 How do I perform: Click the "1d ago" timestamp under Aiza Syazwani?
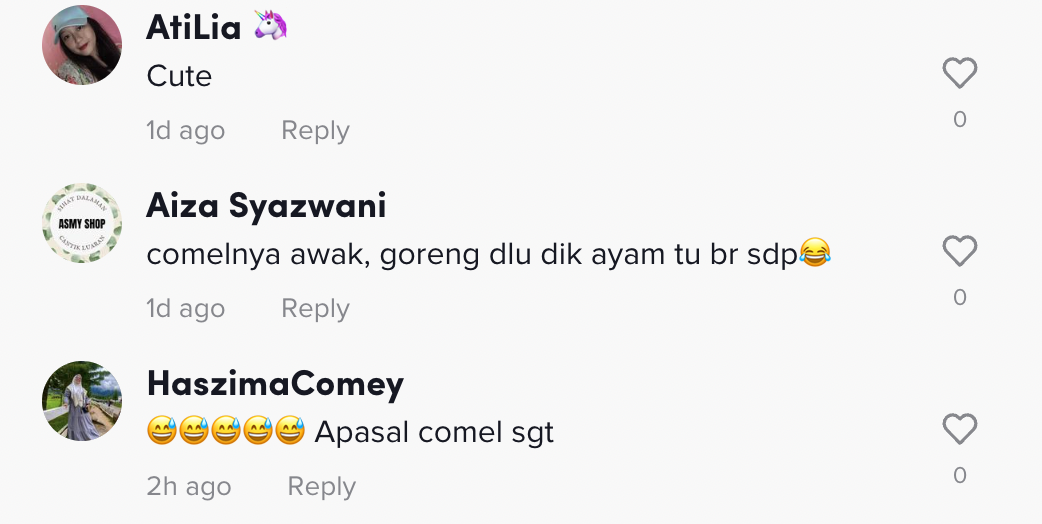(x=185, y=308)
